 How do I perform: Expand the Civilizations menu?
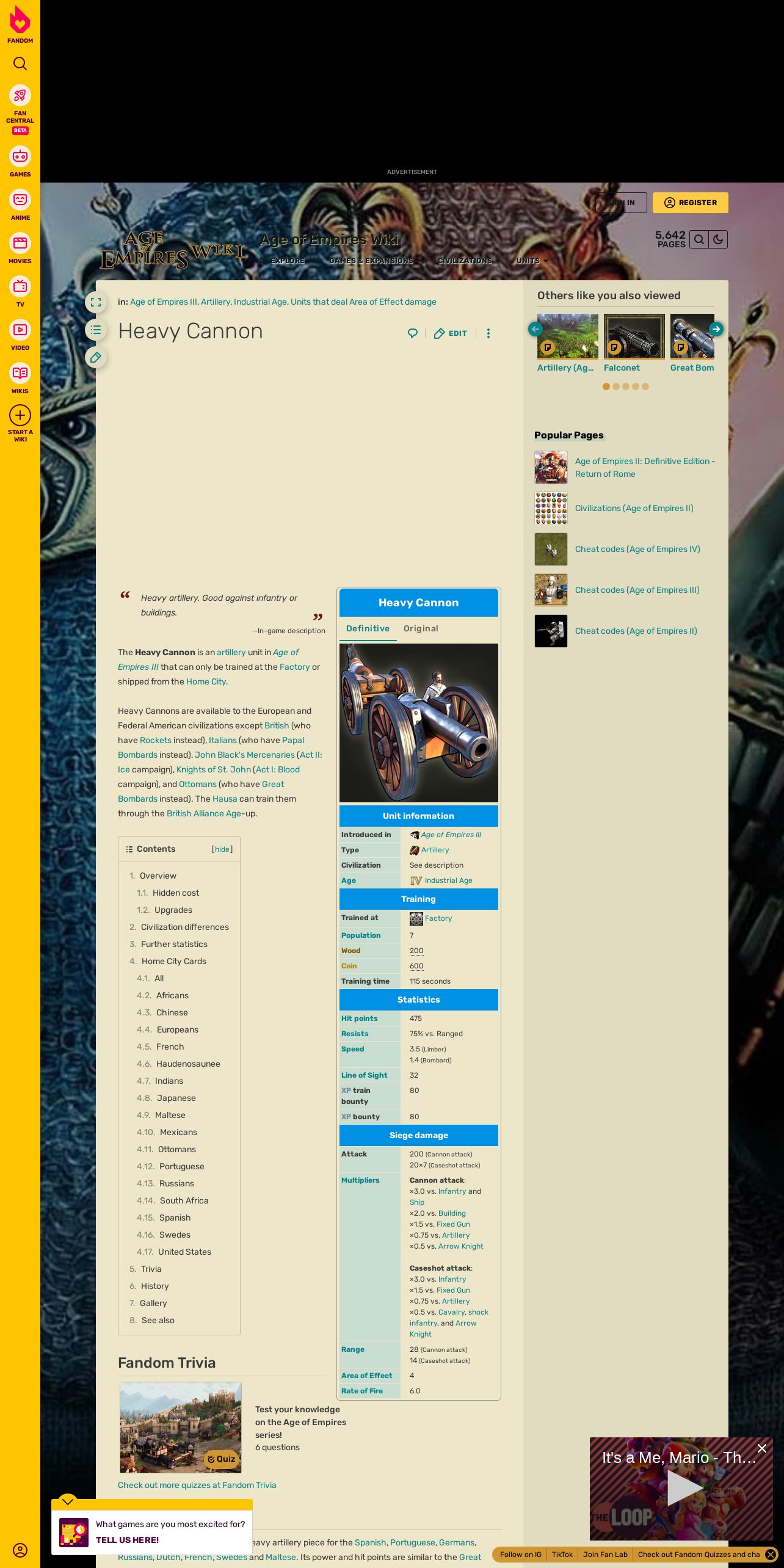tap(468, 261)
